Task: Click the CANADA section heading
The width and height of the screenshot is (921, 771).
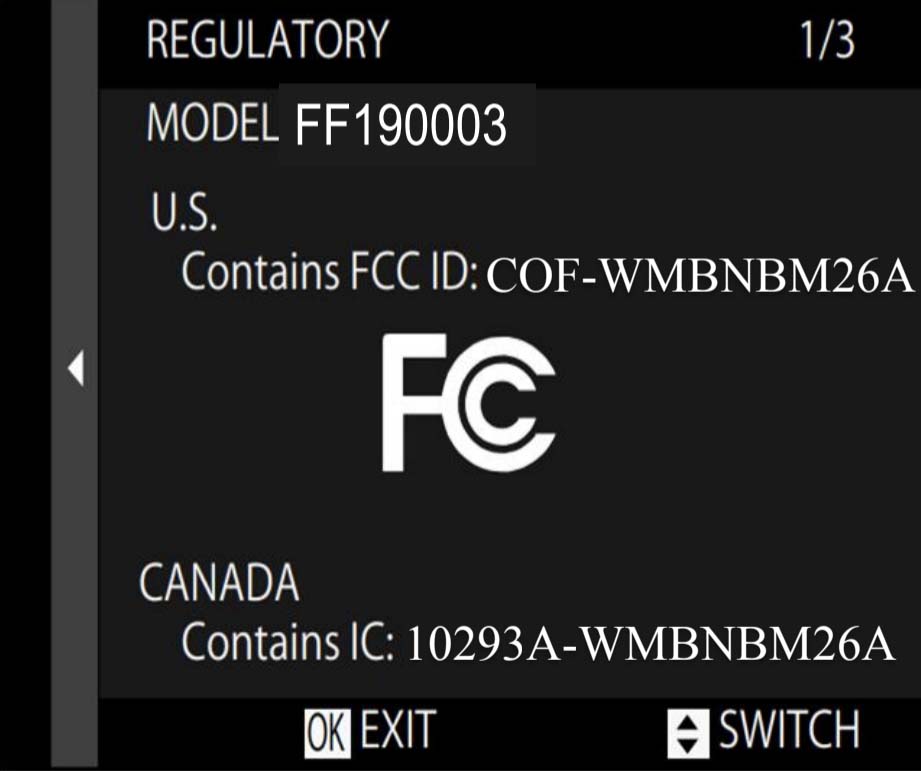Action: pos(220,581)
